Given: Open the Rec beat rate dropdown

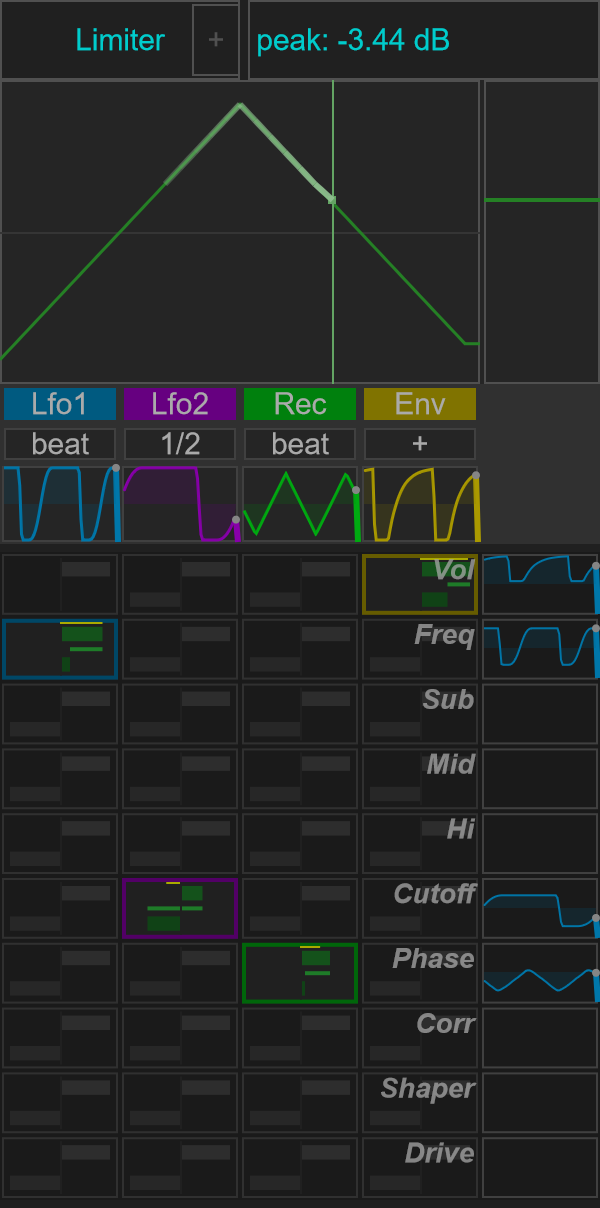Looking at the screenshot, I should pos(300,444).
